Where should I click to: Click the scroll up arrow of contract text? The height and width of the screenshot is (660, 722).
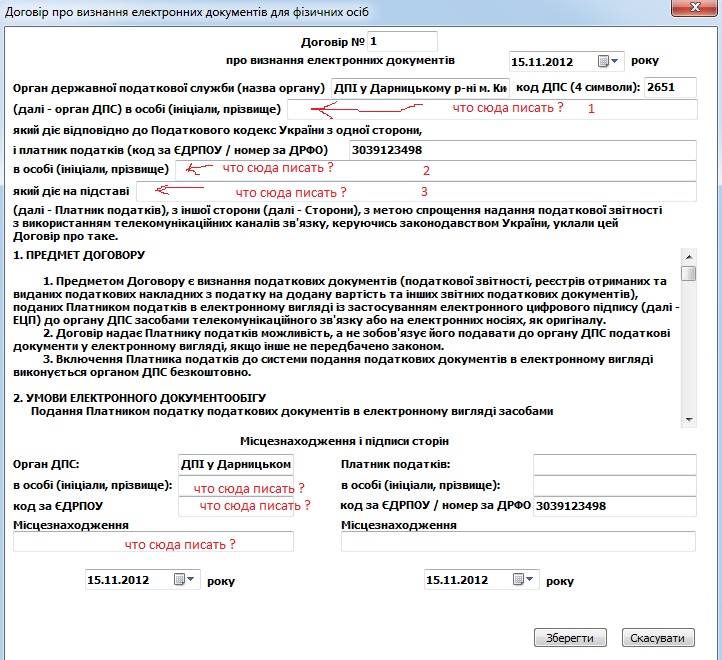coord(688,256)
